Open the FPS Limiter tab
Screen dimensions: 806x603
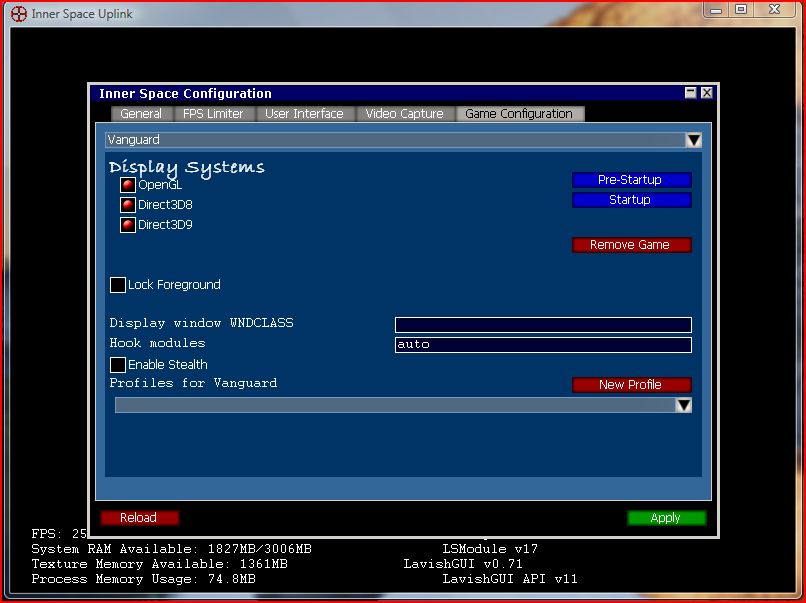coord(213,113)
